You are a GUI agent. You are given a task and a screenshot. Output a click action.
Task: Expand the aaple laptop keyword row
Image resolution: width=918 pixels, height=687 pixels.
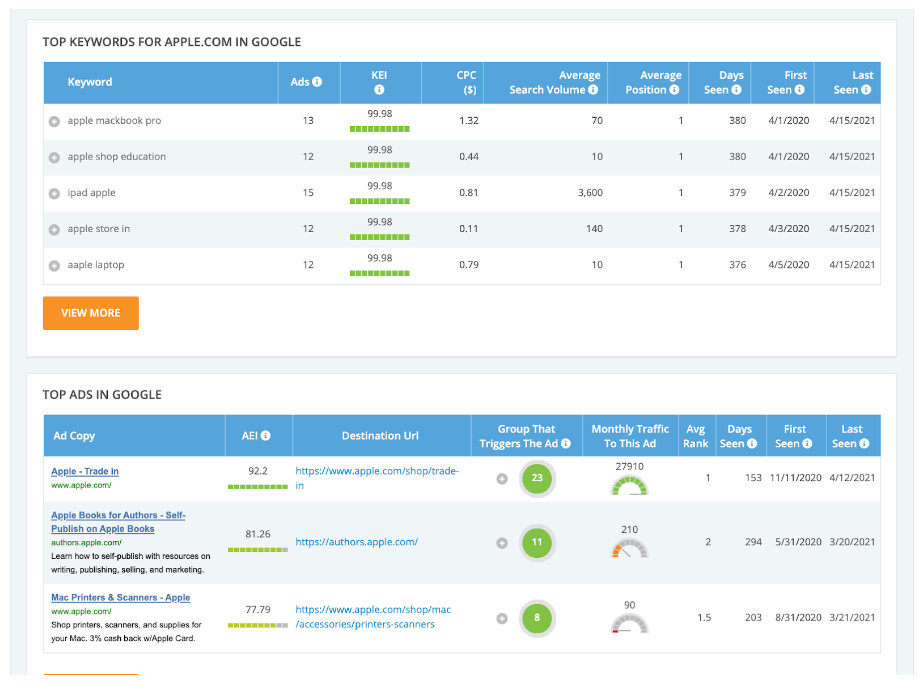(x=54, y=265)
